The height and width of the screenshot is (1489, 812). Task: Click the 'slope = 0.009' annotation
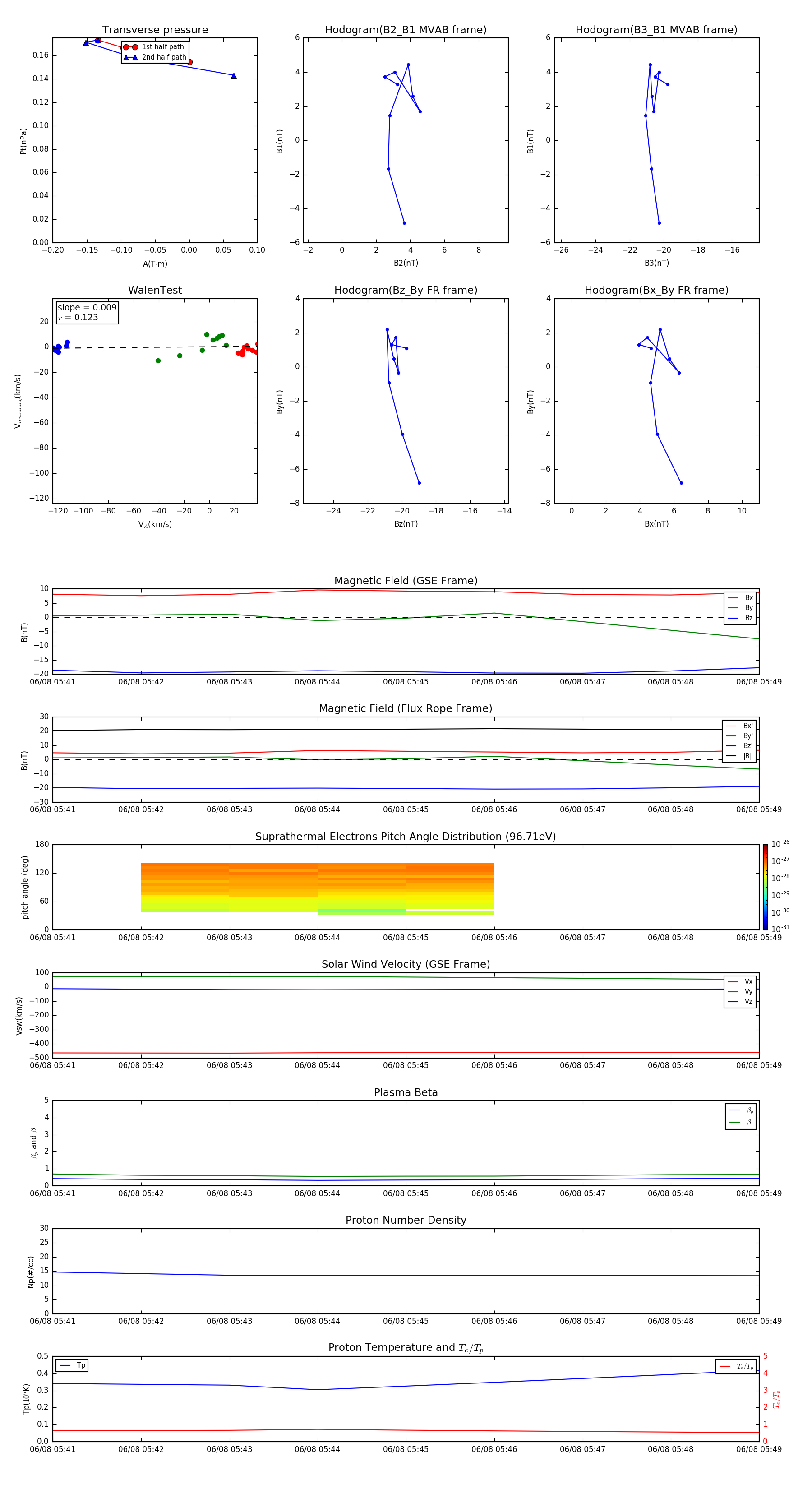[x=87, y=308]
